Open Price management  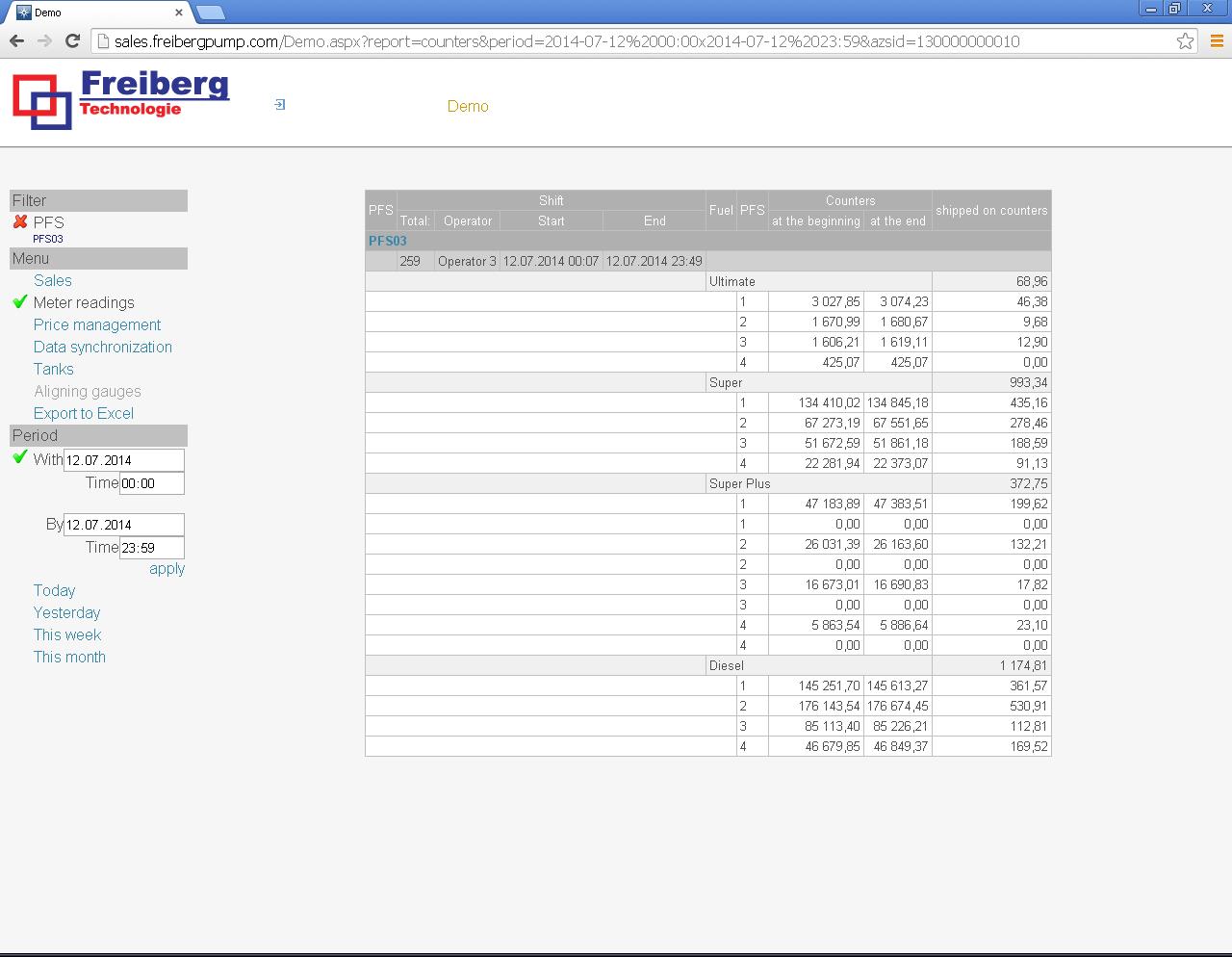pyautogui.click(x=96, y=324)
